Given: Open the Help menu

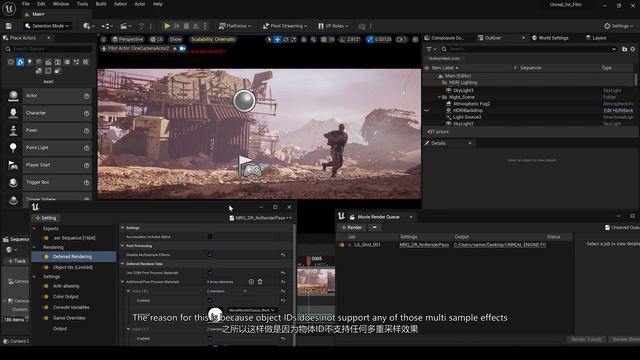Looking at the screenshot, I should pos(158,4).
